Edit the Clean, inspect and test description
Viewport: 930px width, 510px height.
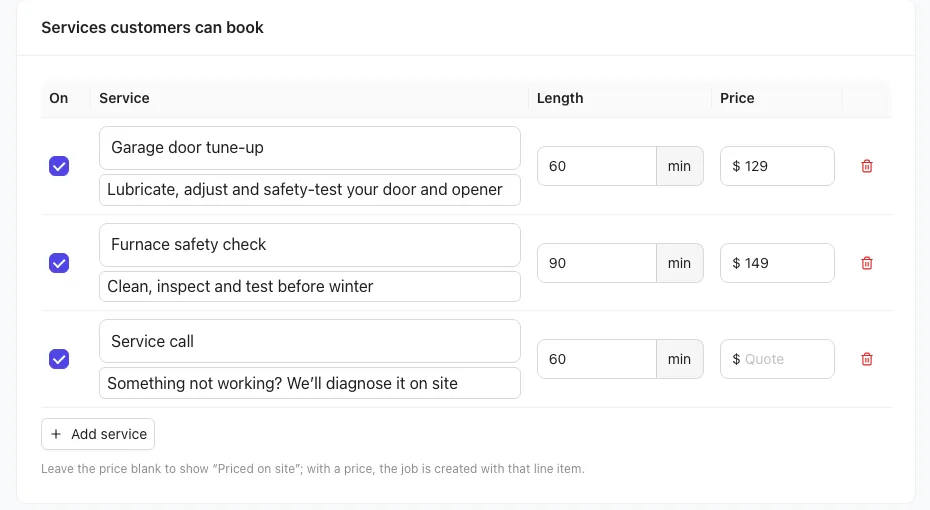pos(310,286)
